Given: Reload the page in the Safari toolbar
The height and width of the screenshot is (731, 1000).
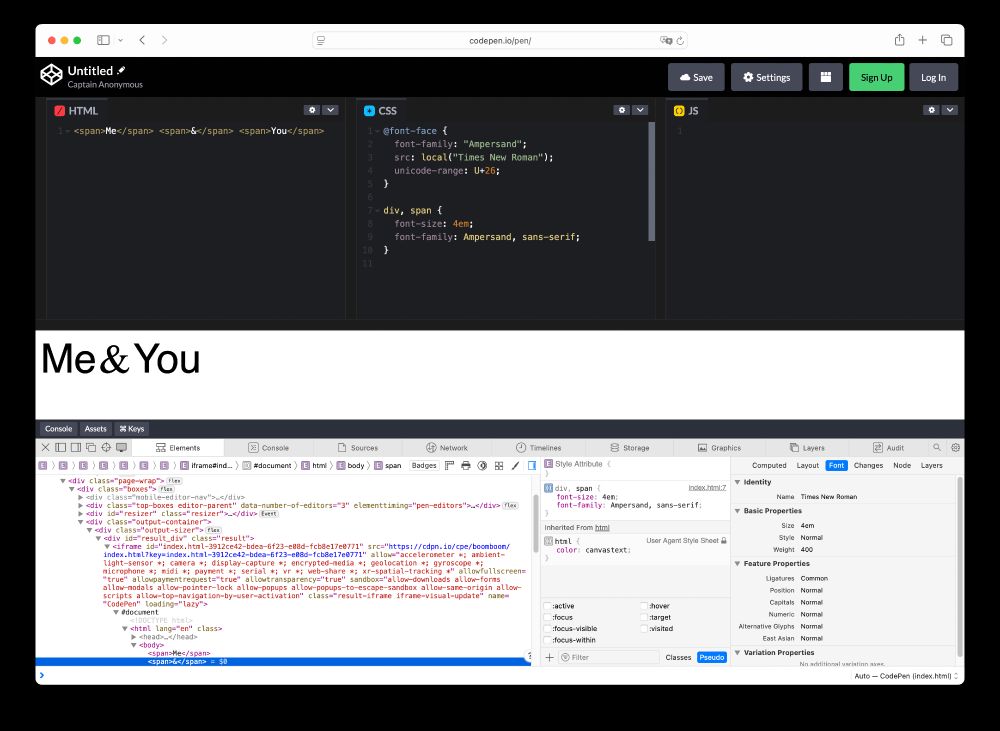Looking at the screenshot, I should pos(680,40).
